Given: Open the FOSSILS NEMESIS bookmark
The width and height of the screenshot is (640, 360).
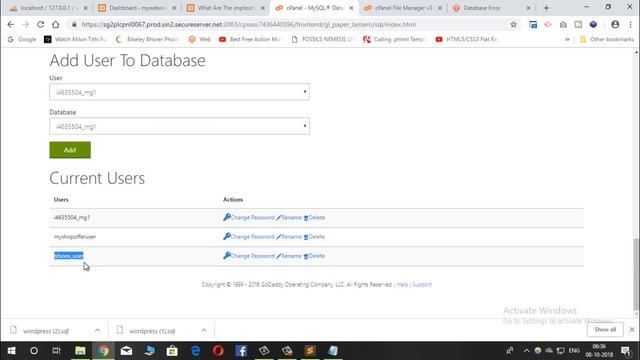Looking at the screenshot, I should [x=322, y=39].
